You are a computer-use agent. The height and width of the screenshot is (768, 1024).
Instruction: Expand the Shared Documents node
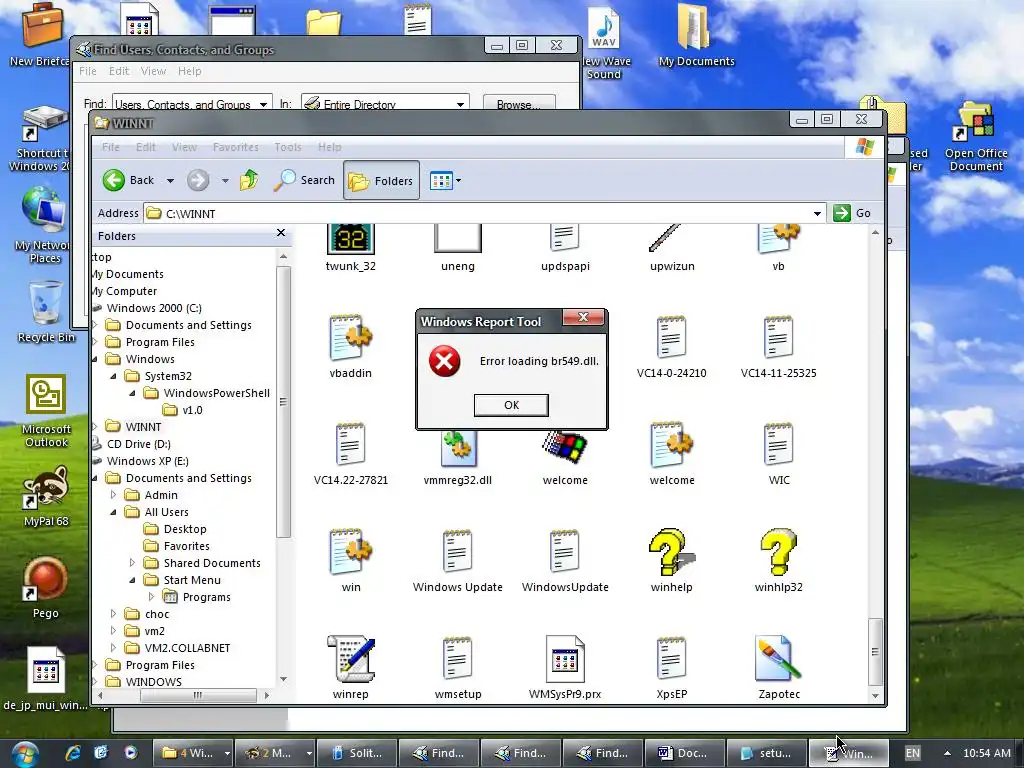[x=133, y=563]
